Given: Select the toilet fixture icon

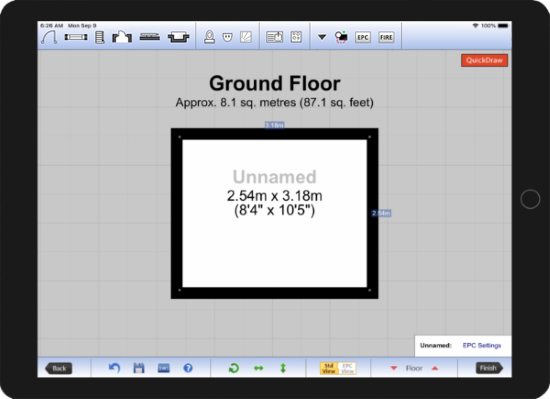Looking at the screenshot, I should click(209, 37).
